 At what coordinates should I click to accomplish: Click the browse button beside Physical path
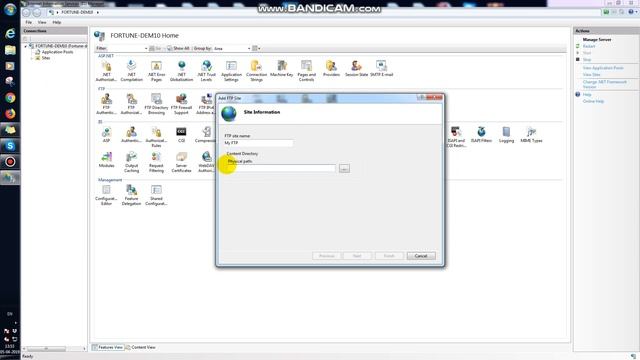pyautogui.click(x=344, y=168)
